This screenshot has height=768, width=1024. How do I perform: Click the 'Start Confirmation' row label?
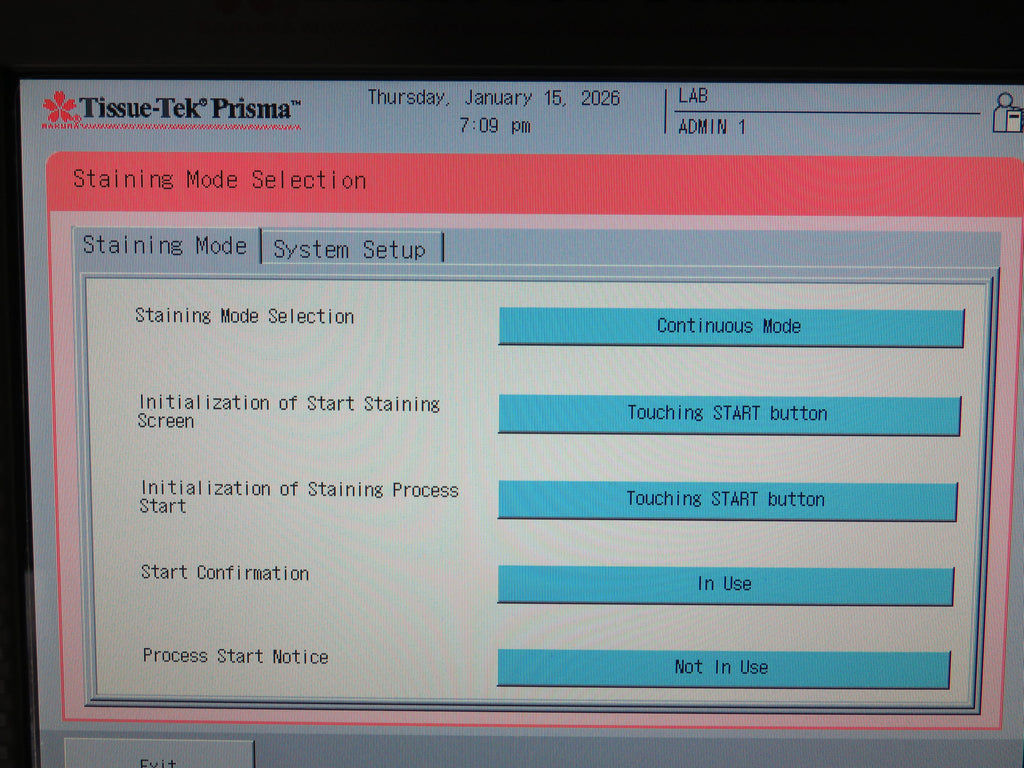[x=225, y=573]
